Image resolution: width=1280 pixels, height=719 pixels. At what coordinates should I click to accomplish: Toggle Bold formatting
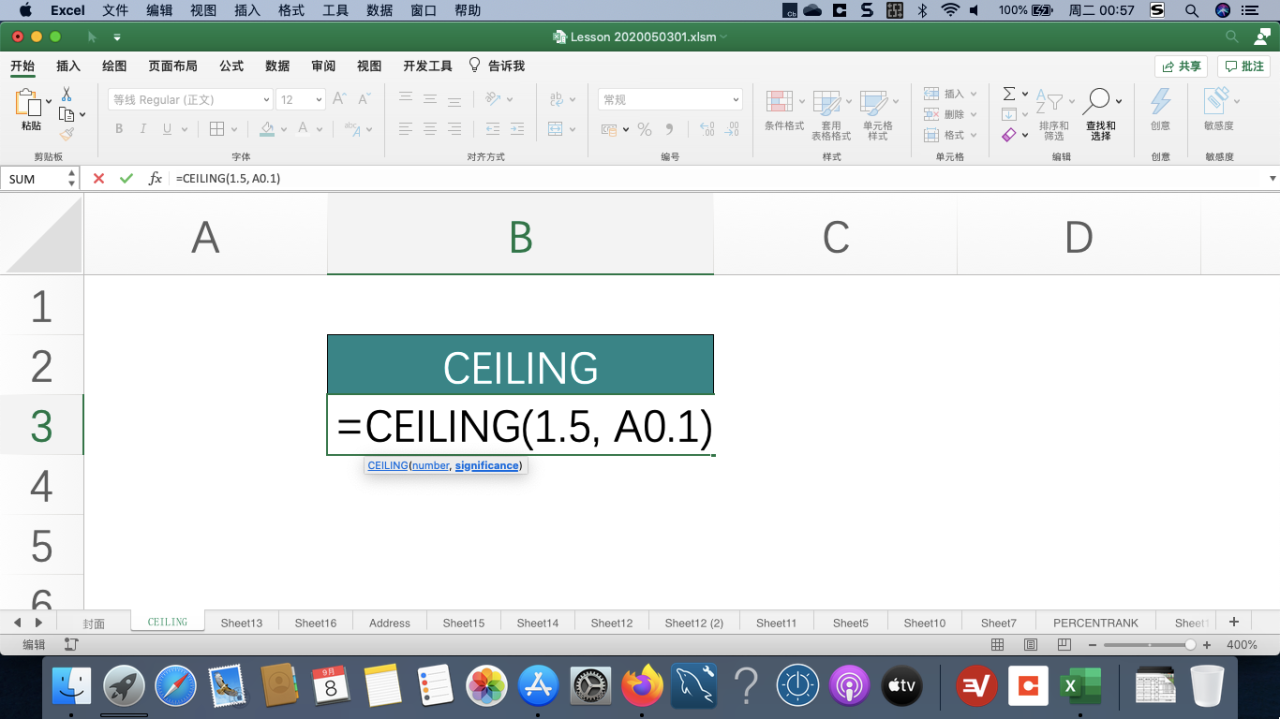[119, 129]
